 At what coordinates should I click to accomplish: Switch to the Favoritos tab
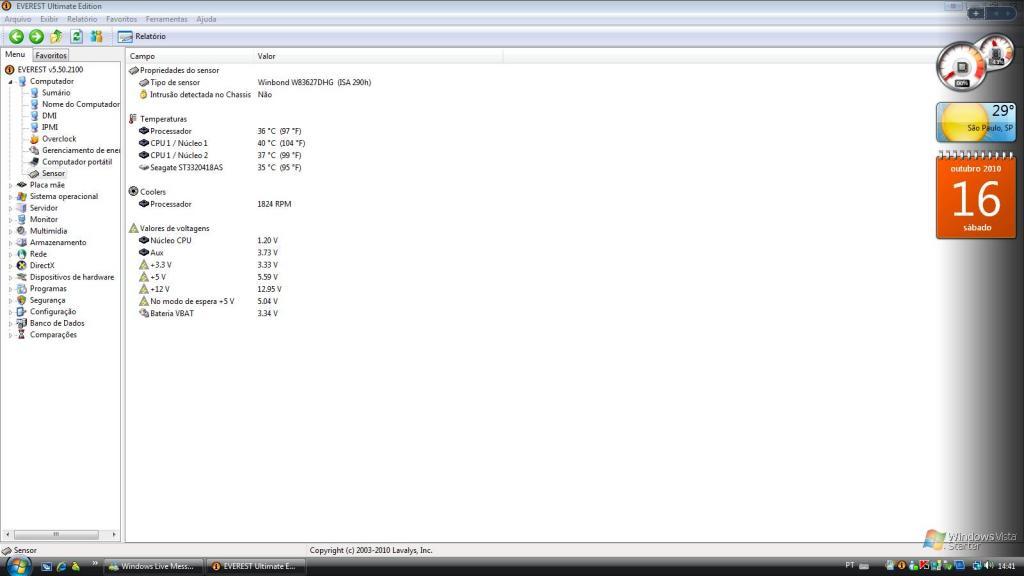click(51, 56)
